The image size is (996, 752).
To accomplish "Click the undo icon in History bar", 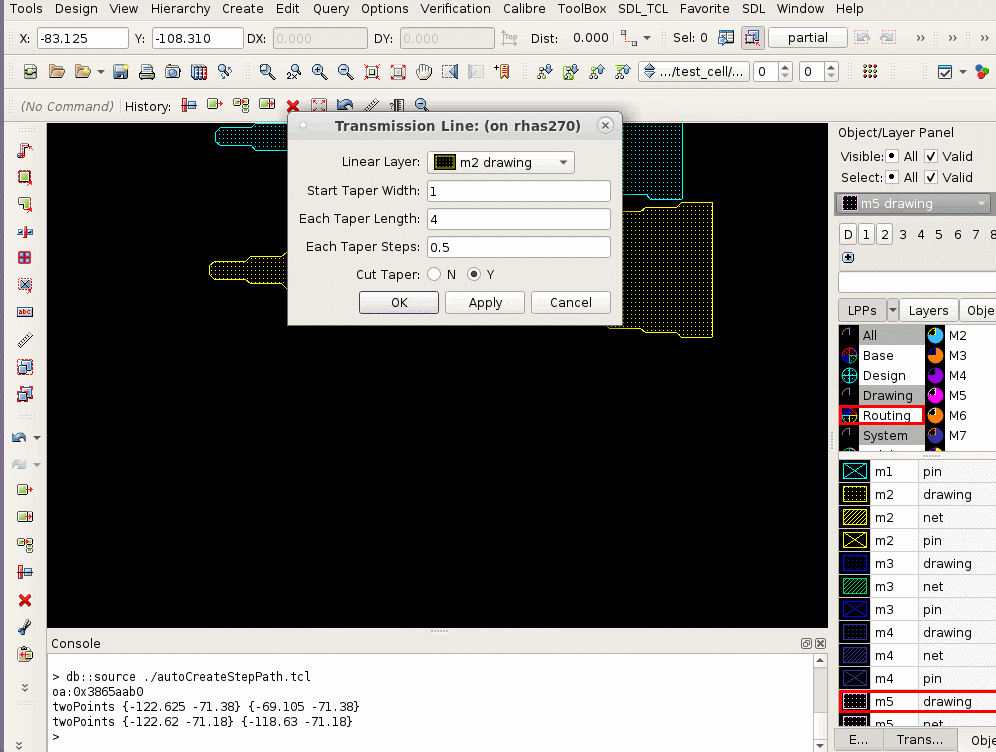I will [345, 105].
